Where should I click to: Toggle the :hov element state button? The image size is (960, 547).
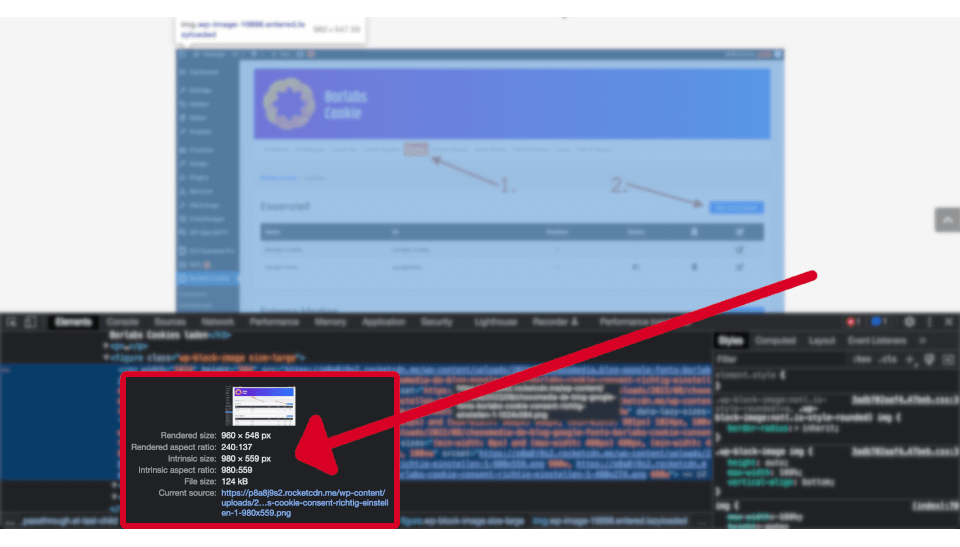(x=862, y=360)
